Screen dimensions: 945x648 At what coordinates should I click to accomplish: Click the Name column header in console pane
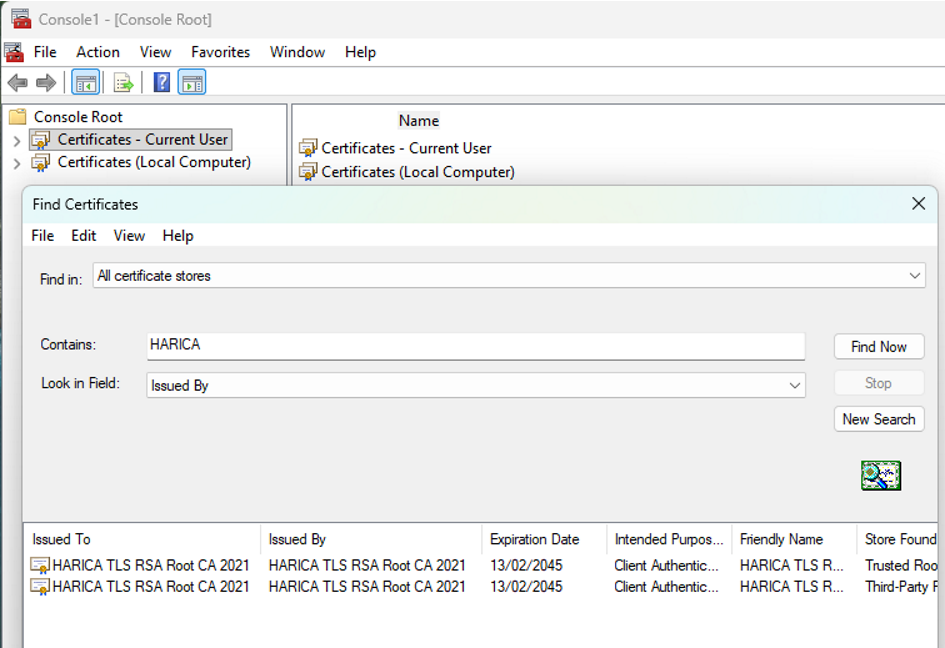tap(419, 121)
